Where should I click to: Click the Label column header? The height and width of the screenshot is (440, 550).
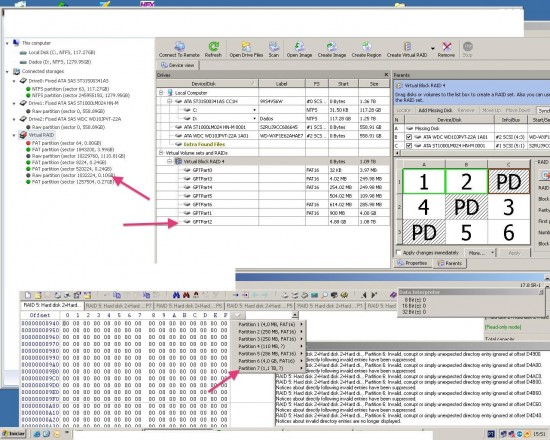pyautogui.click(x=282, y=84)
